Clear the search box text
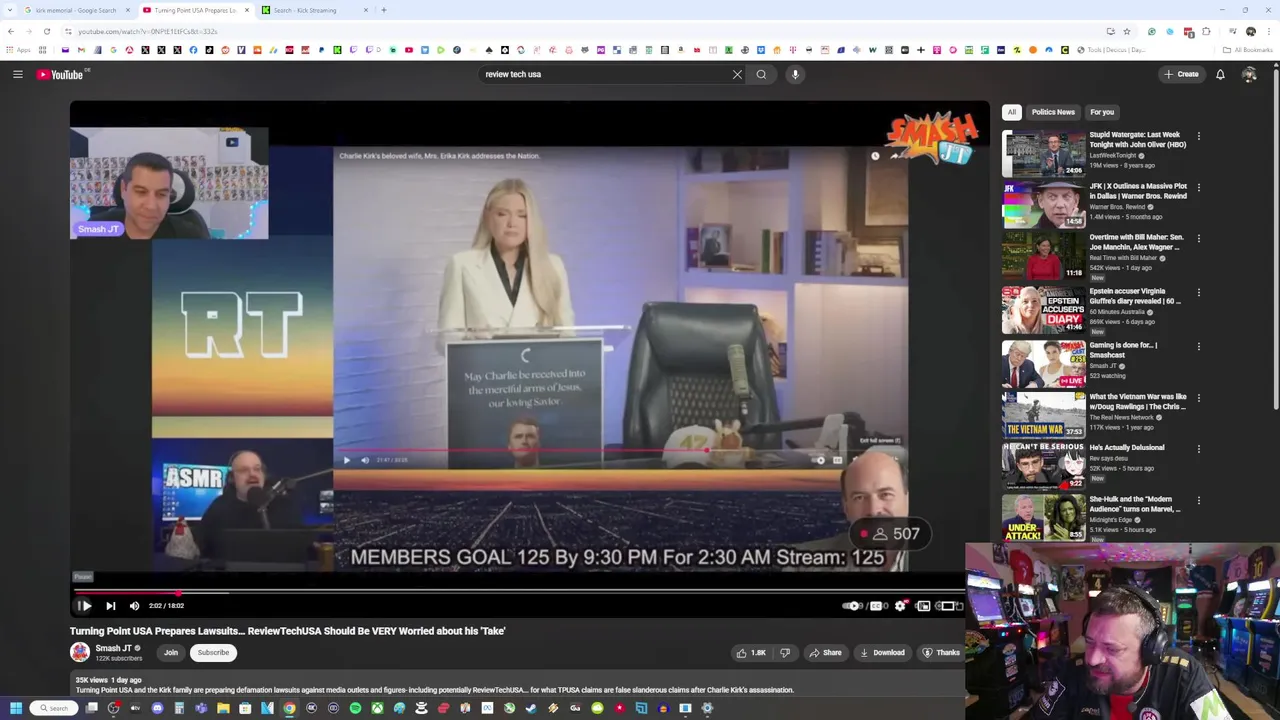Screen dimensions: 1280x720 click(737, 74)
